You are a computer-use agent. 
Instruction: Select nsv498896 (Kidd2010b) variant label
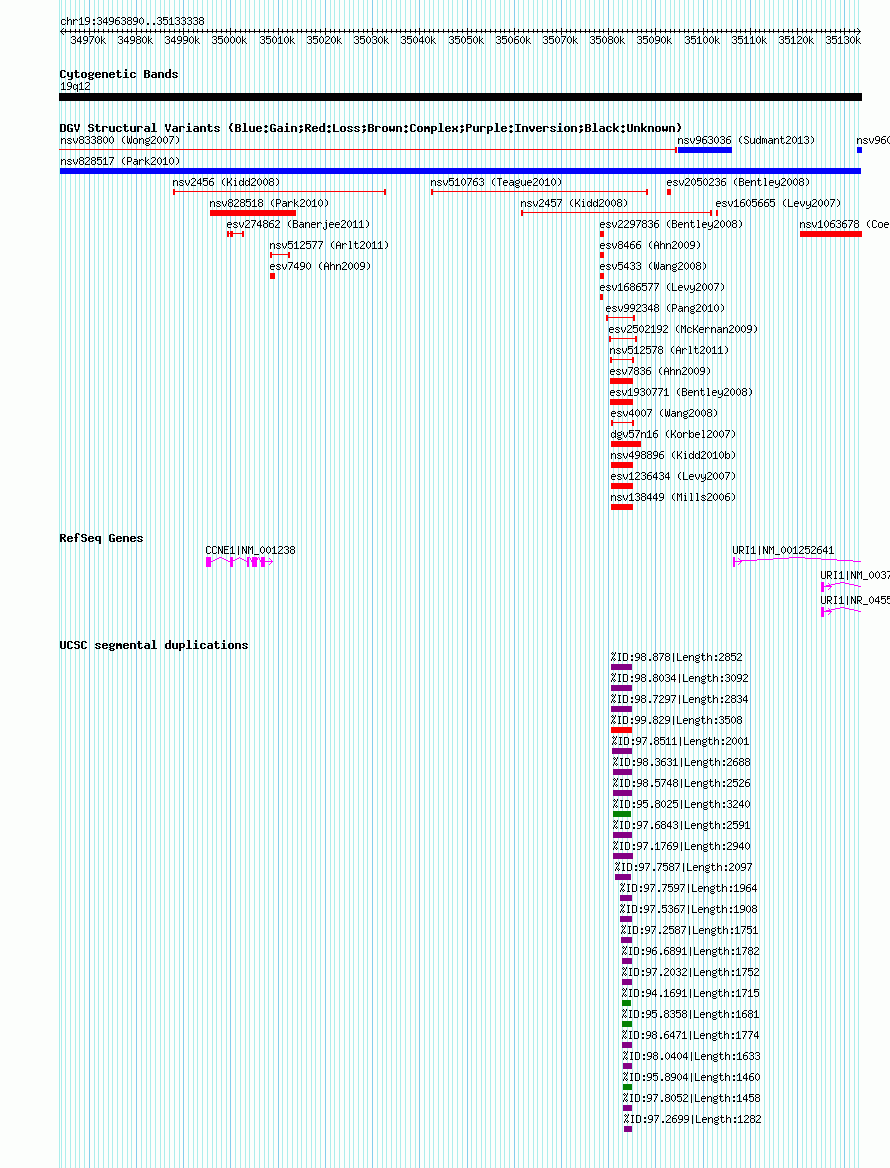pyautogui.click(x=673, y=454)
